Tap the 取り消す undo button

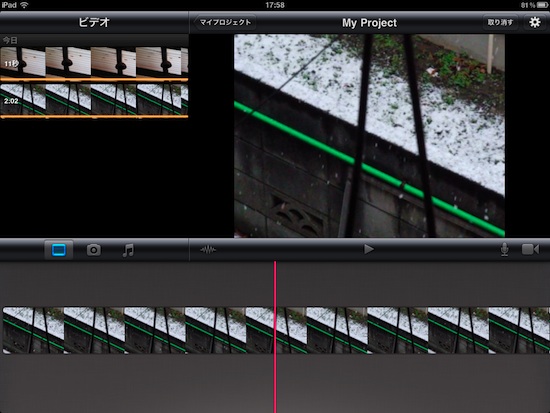(x=500, y=22)
